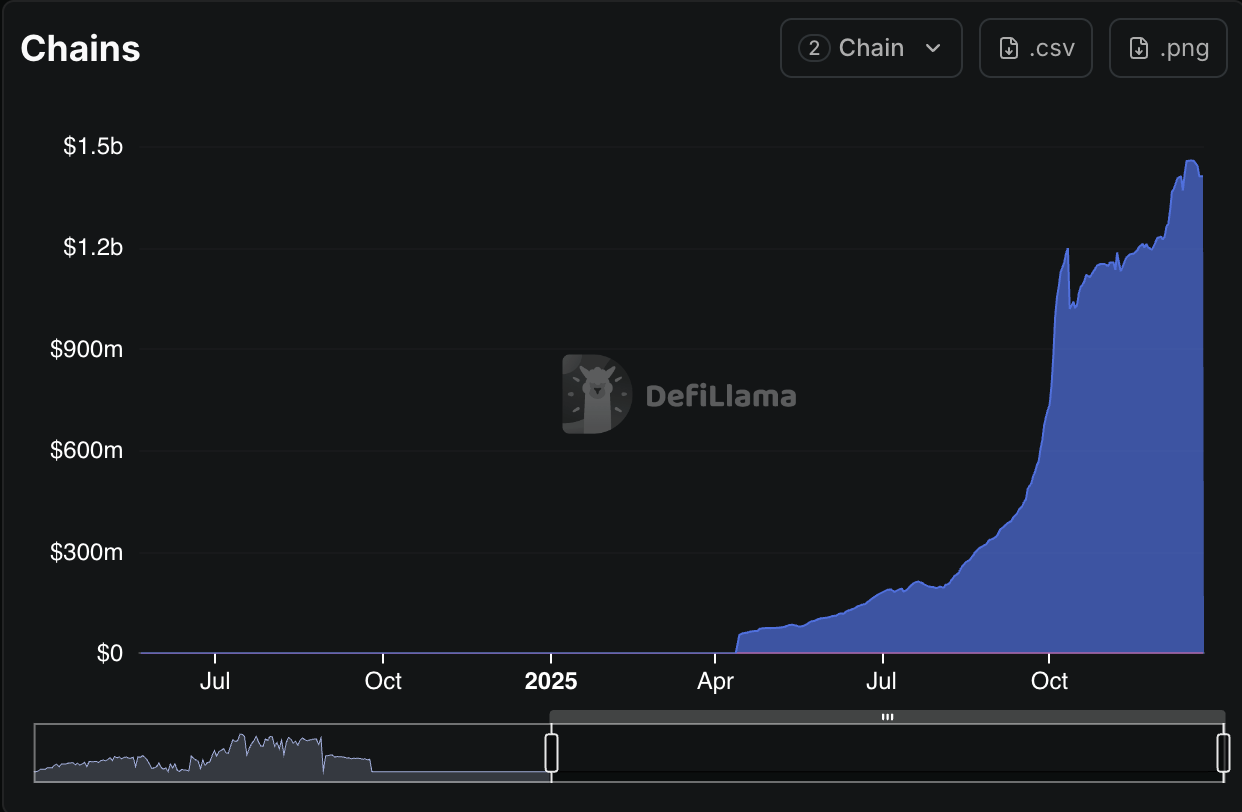This screenshot has width=1242, height=812.
Task: Click the $900m y-axis label
Action: pyautogui.click(x=87, y=349)
